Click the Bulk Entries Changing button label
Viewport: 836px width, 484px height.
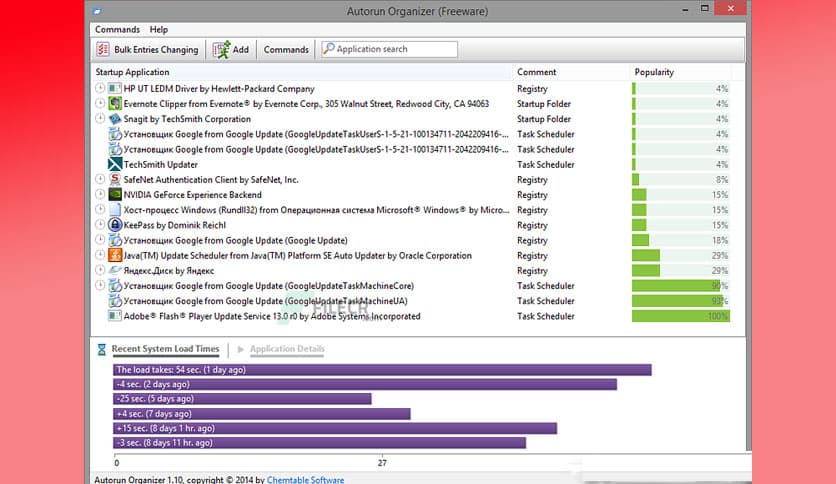click(x=156, y=50)
